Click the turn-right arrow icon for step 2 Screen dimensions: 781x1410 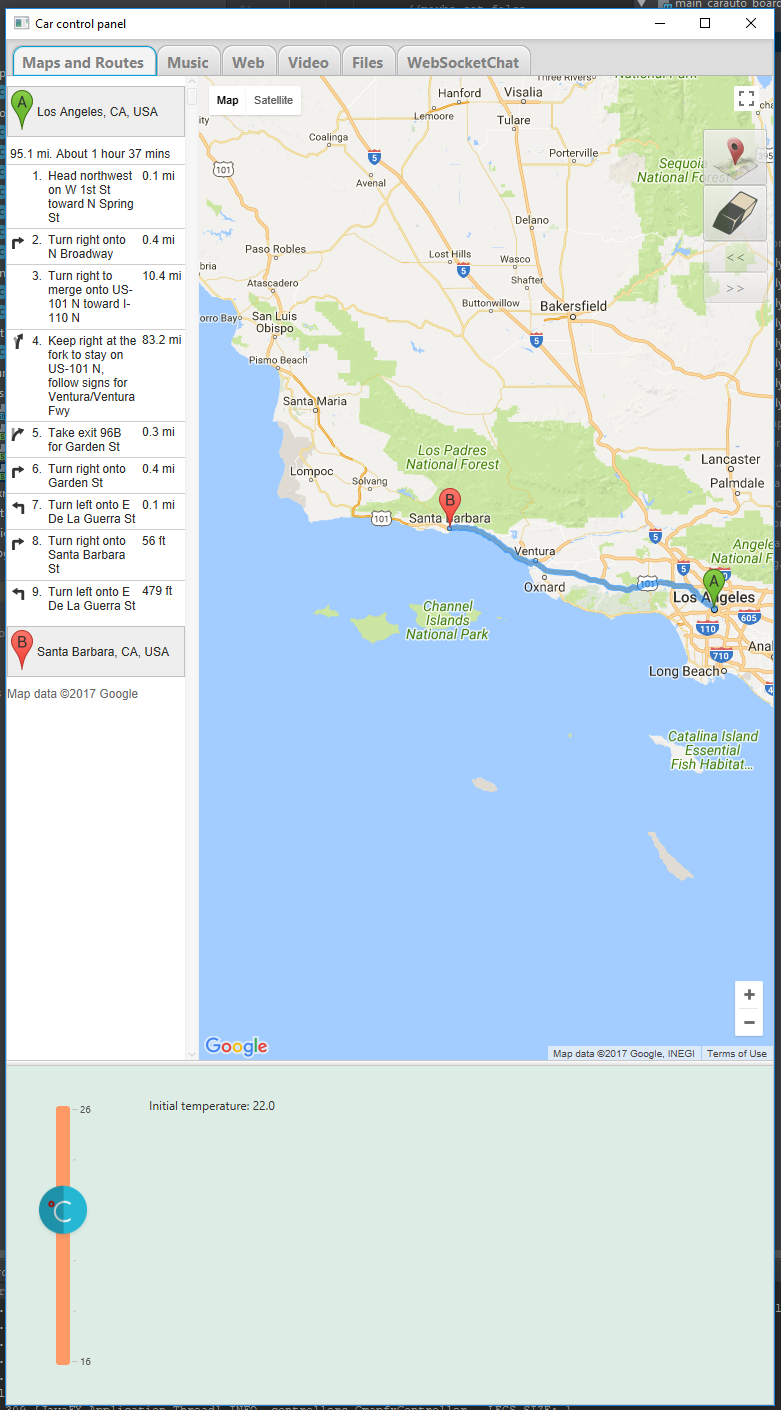click(x=18, y=242)
